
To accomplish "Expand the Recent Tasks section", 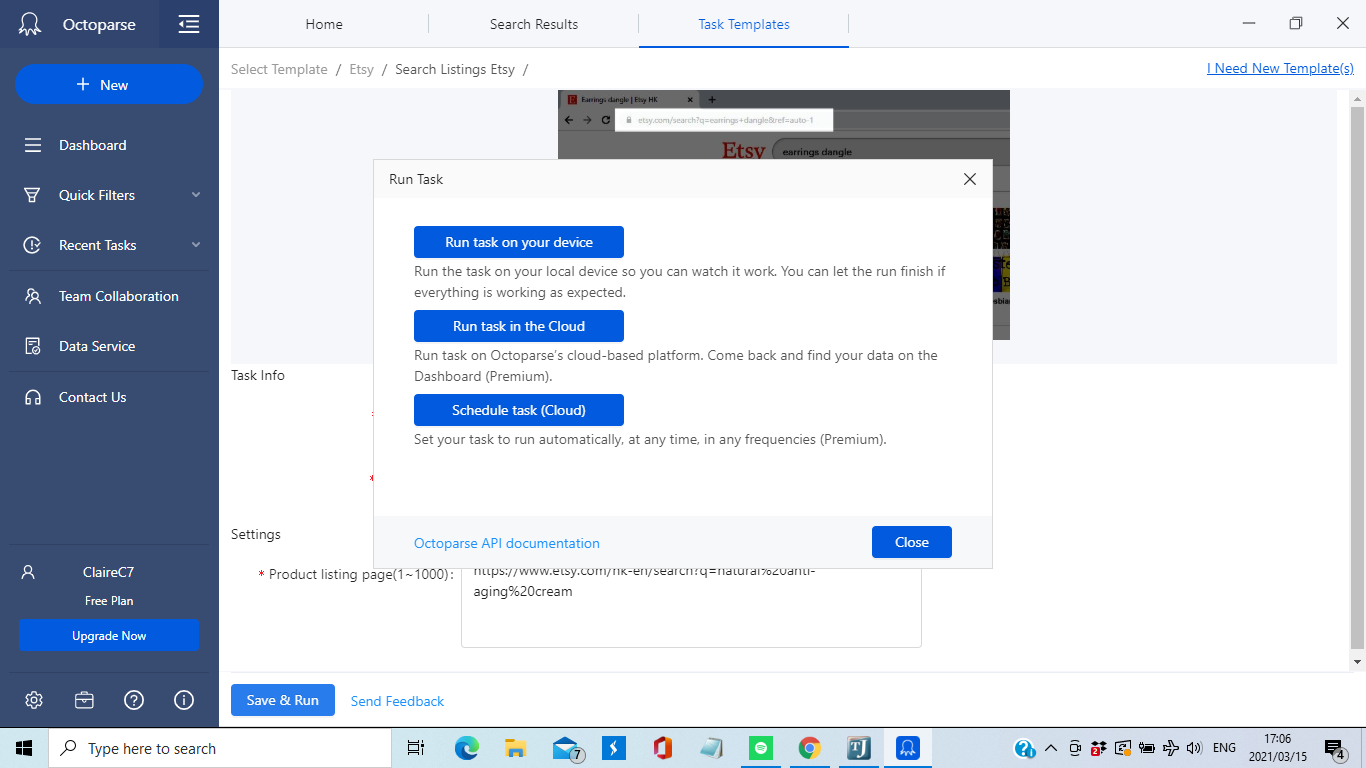I will 196,245.
